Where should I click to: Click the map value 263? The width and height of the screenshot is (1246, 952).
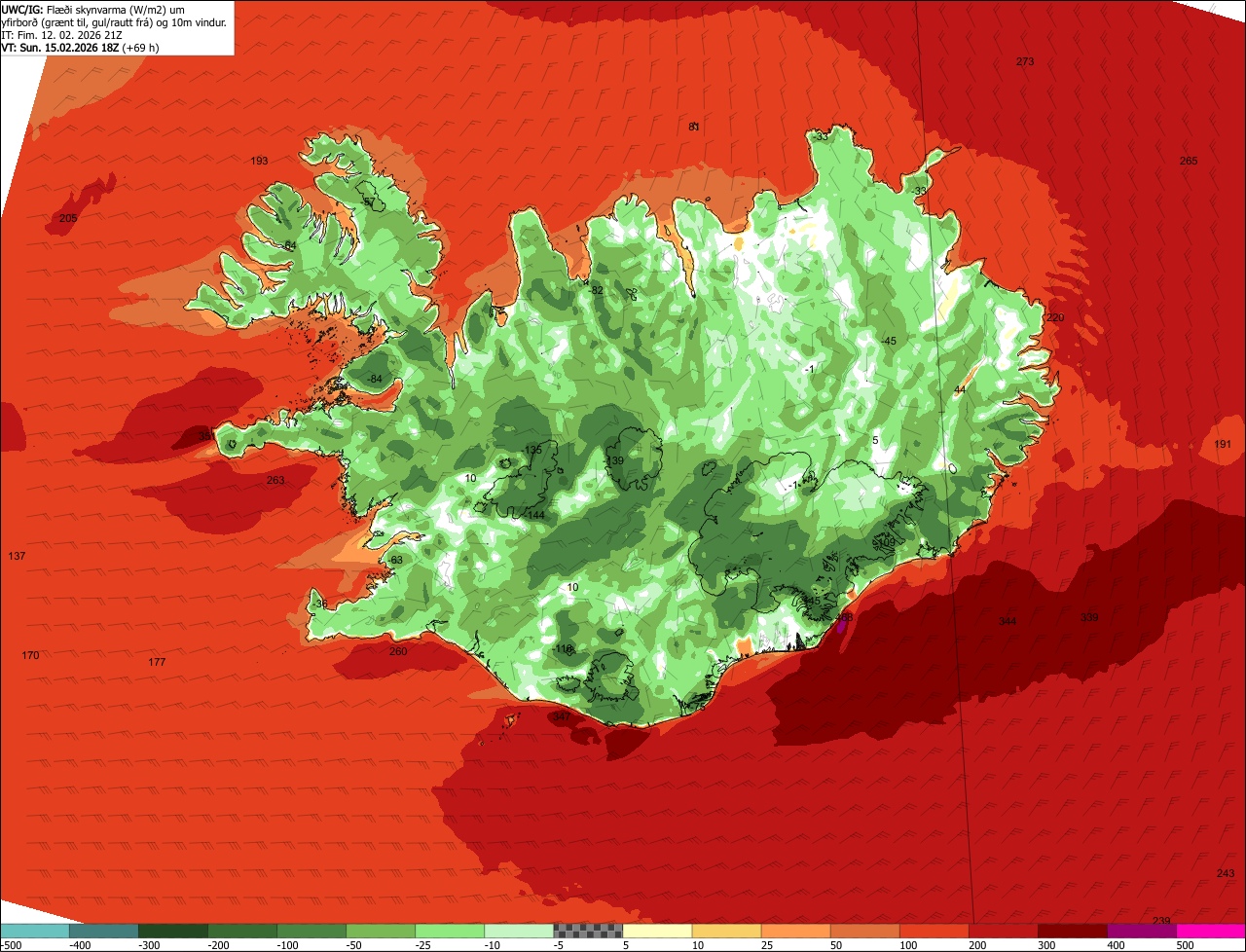click(x=275, y=480)
